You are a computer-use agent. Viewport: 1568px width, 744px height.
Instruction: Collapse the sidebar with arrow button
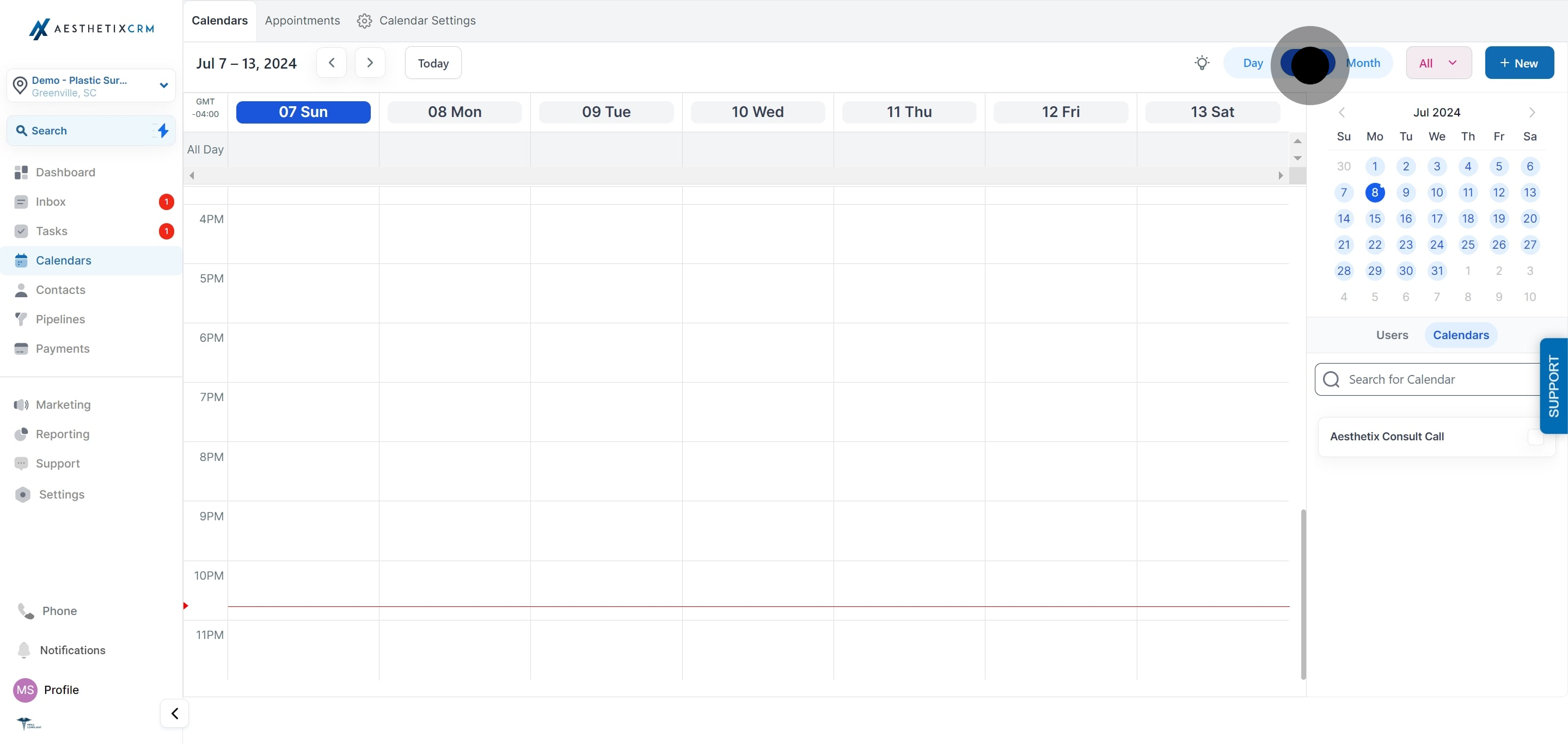[x=175, y=713]
